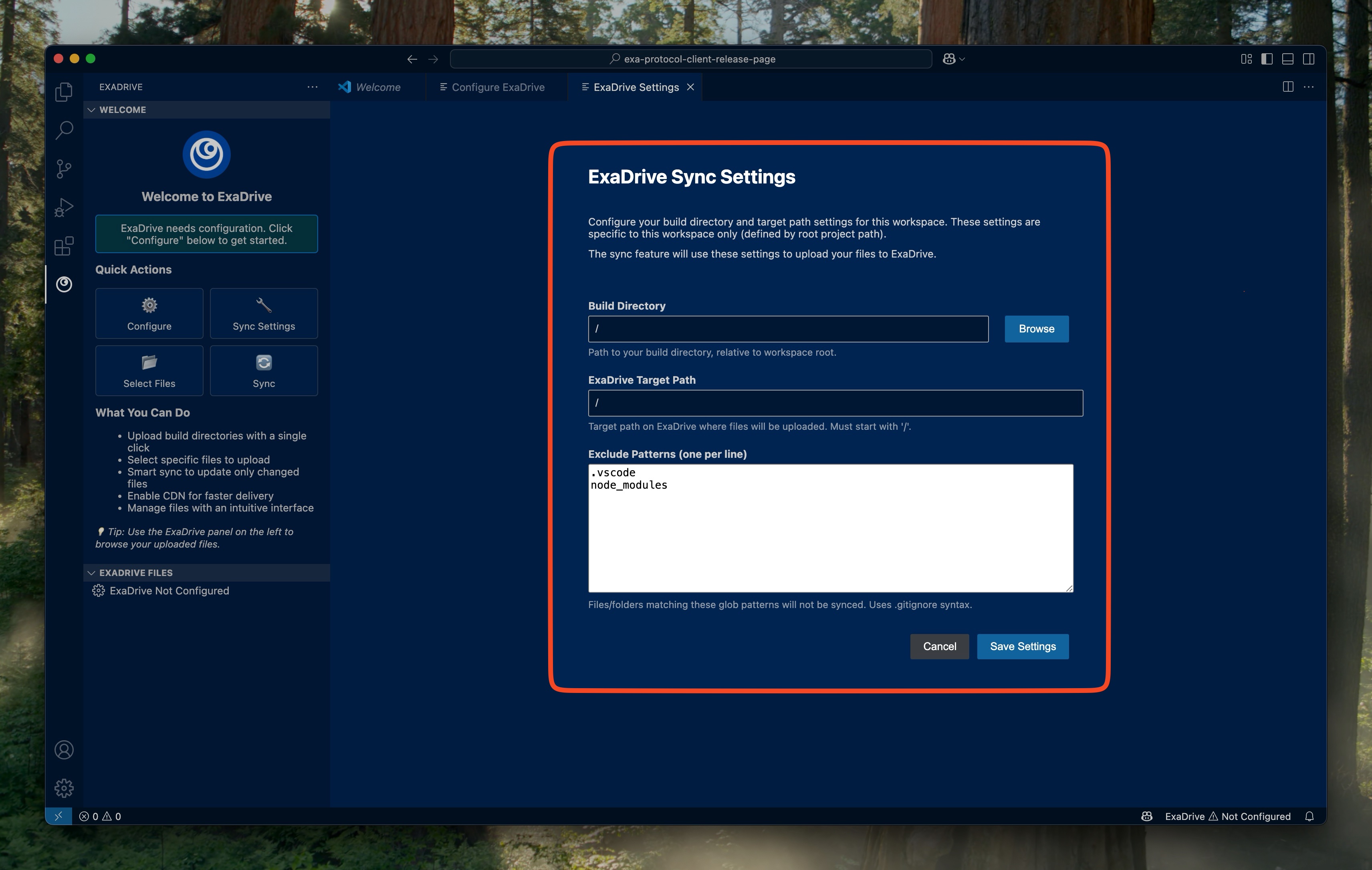
Task: Open notifications bell in status bar
Action: tap(1309, 816)
